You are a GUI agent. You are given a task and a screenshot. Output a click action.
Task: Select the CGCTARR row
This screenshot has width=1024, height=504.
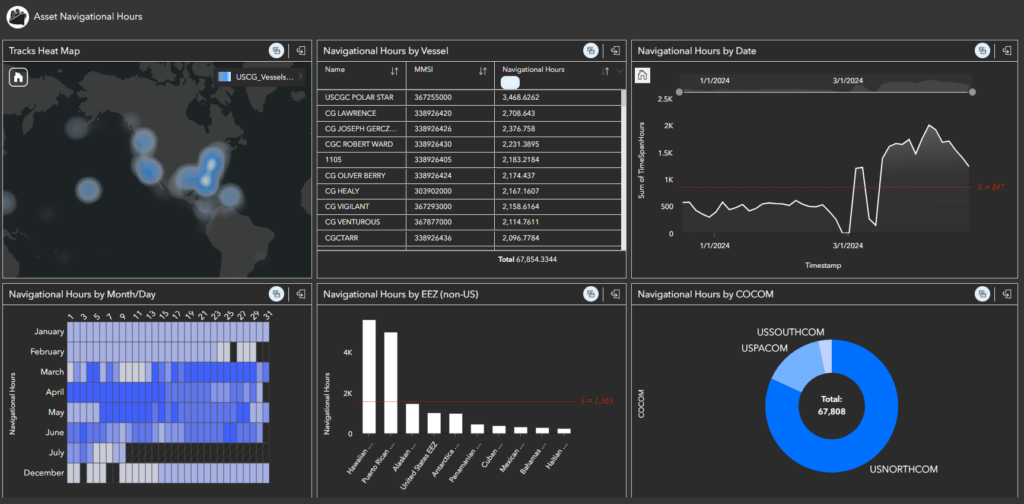469,238
